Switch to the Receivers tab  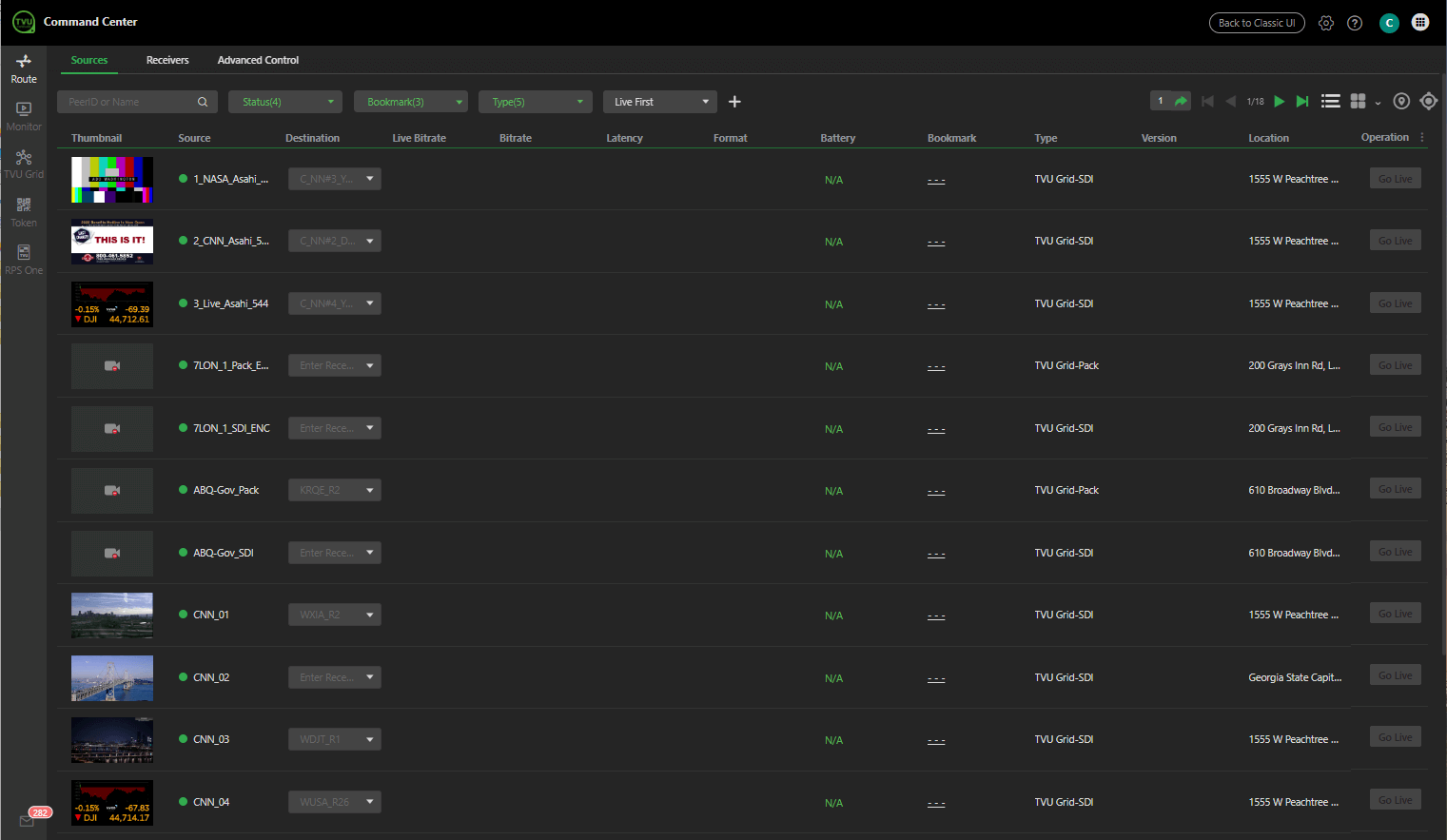tap(167, 60)
